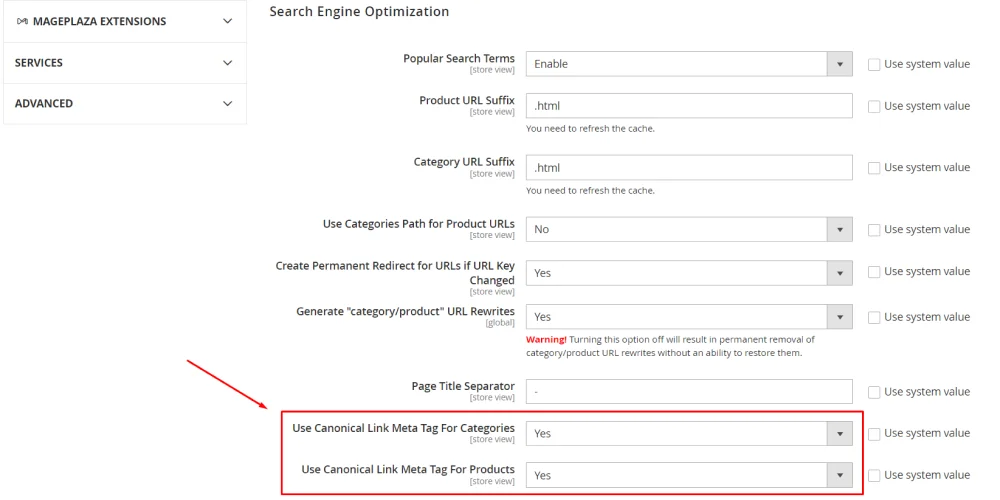Image resolution: width=1000 pixels, height=500 pixels.
Task: Open the Popular Search Terms dropdown
Action: [x=689, y=64]
